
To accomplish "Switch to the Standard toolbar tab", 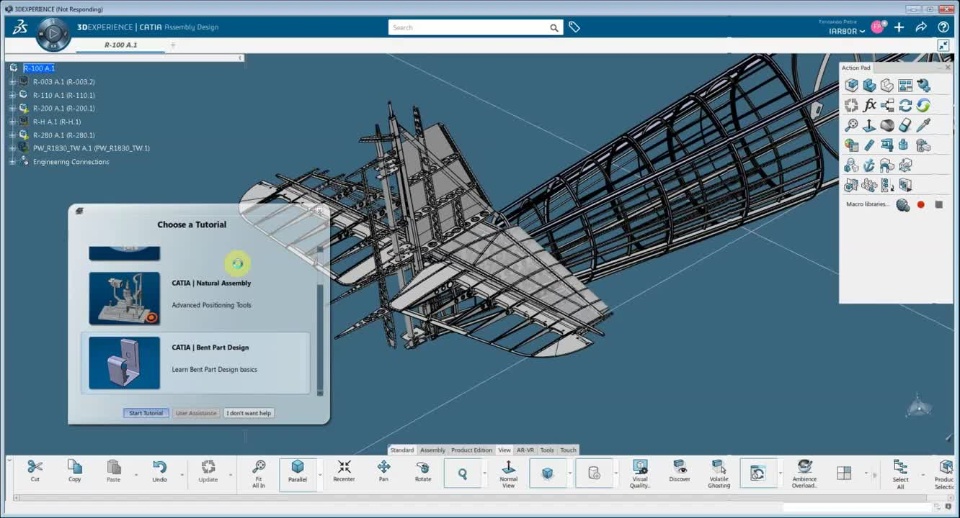I will pos(402,450).
